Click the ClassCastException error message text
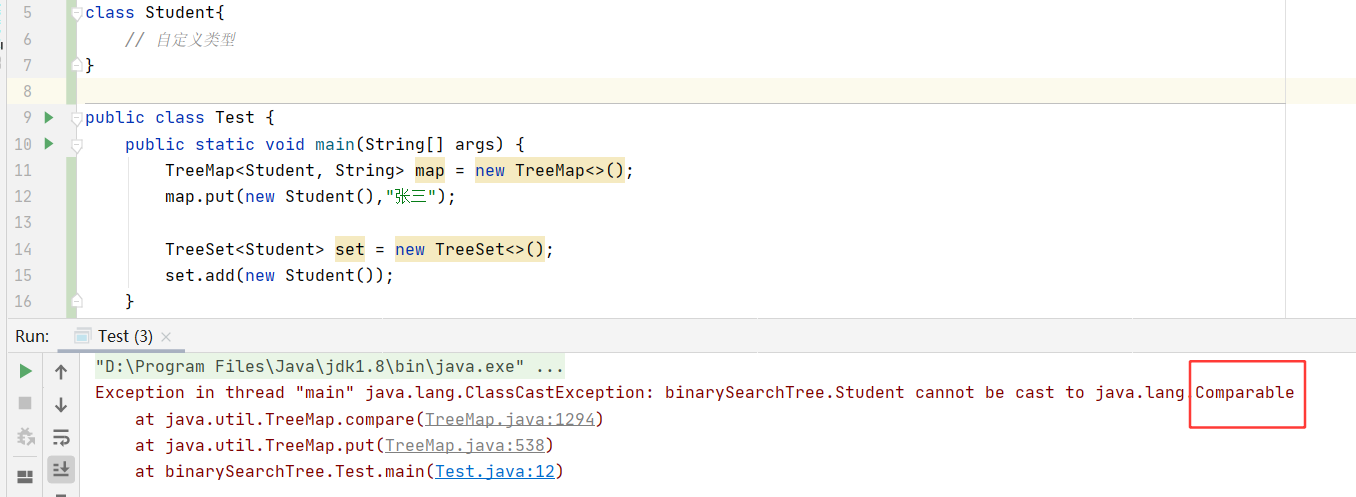 (694, 392)
